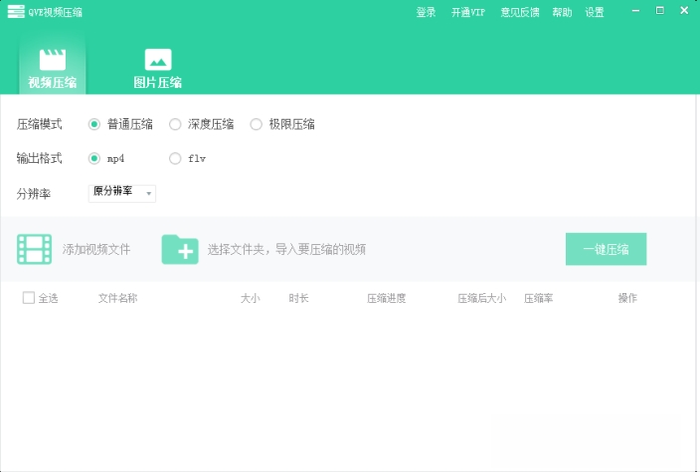700x472 pixels.
Task: Open the 帮助 help menu
Action: coord(562,12)
